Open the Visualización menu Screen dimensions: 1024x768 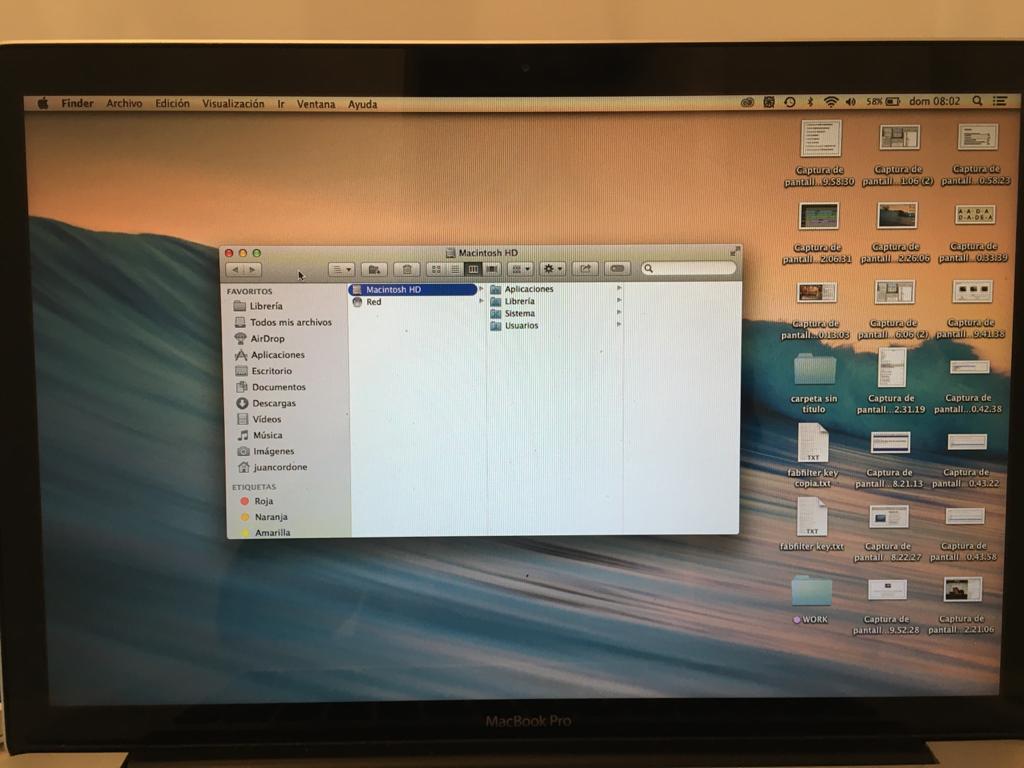pyautogui.click(x=233, y=104)
